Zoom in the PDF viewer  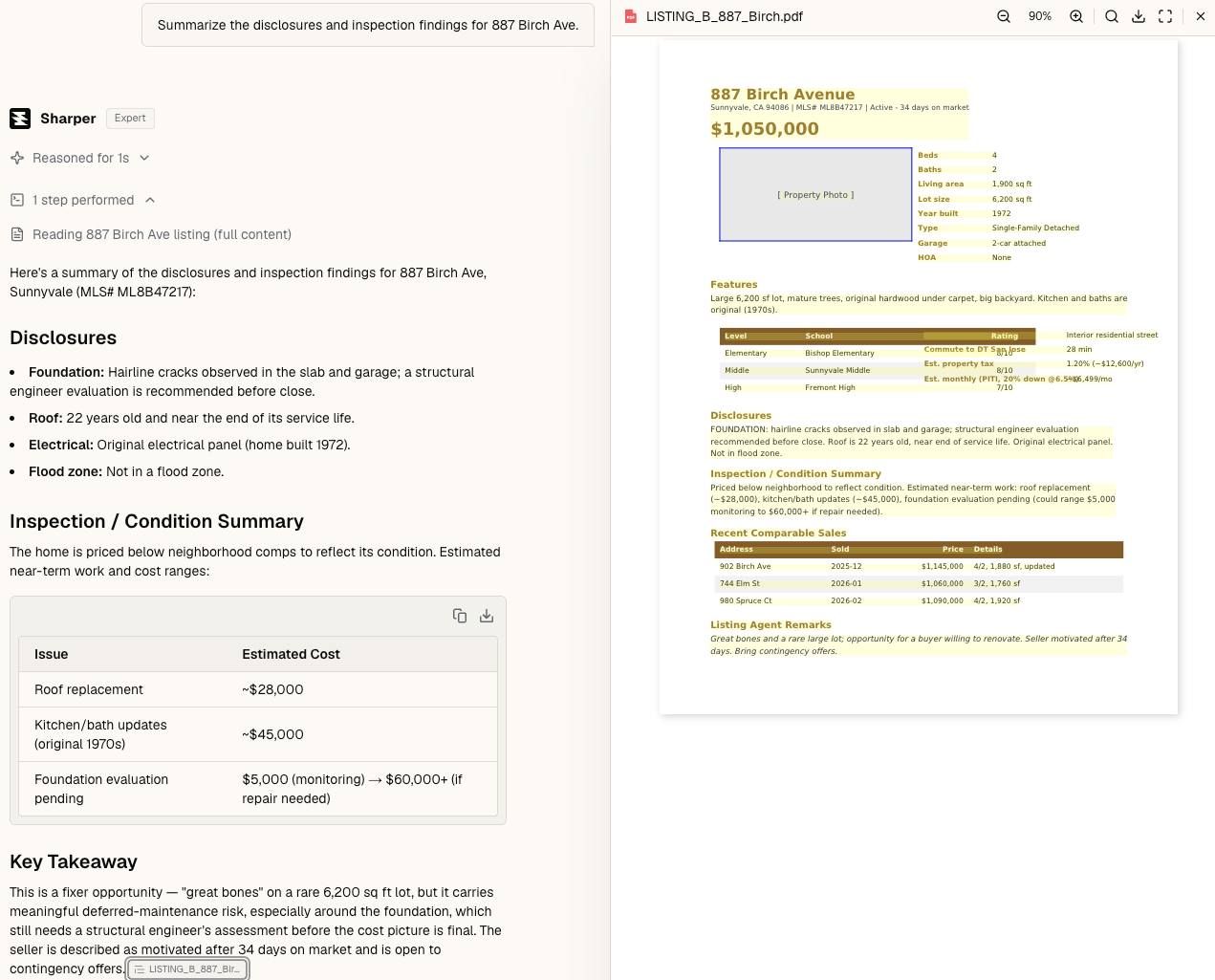pos(1076,16)
